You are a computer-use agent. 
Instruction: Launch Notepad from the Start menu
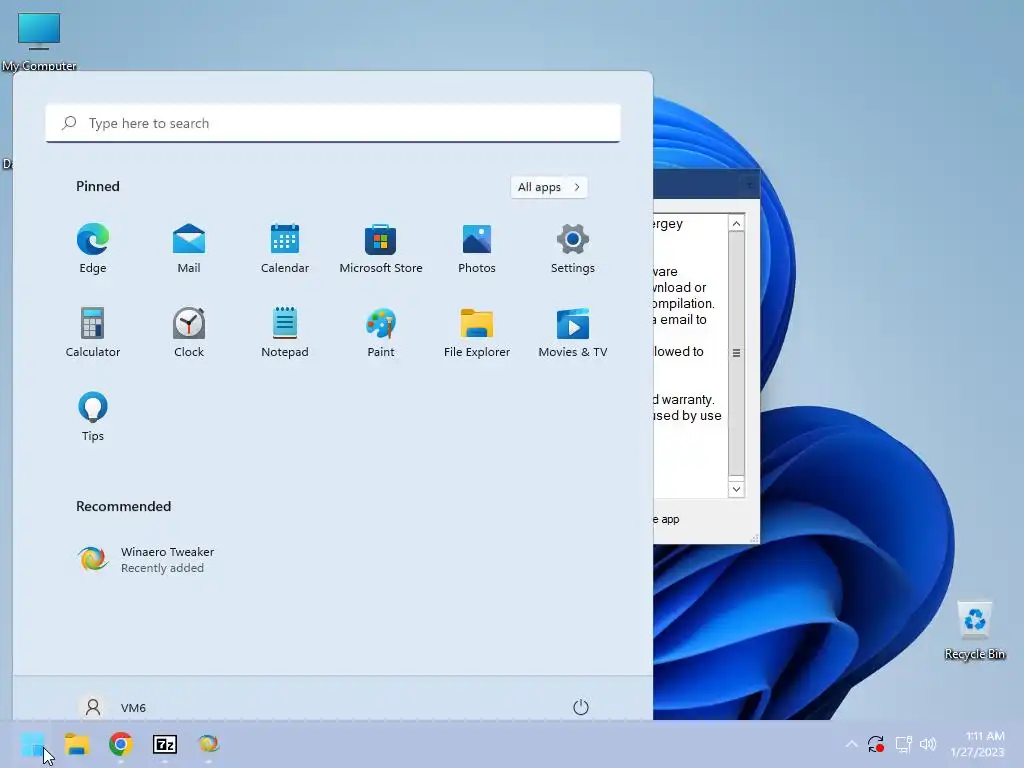click(285, 332)
